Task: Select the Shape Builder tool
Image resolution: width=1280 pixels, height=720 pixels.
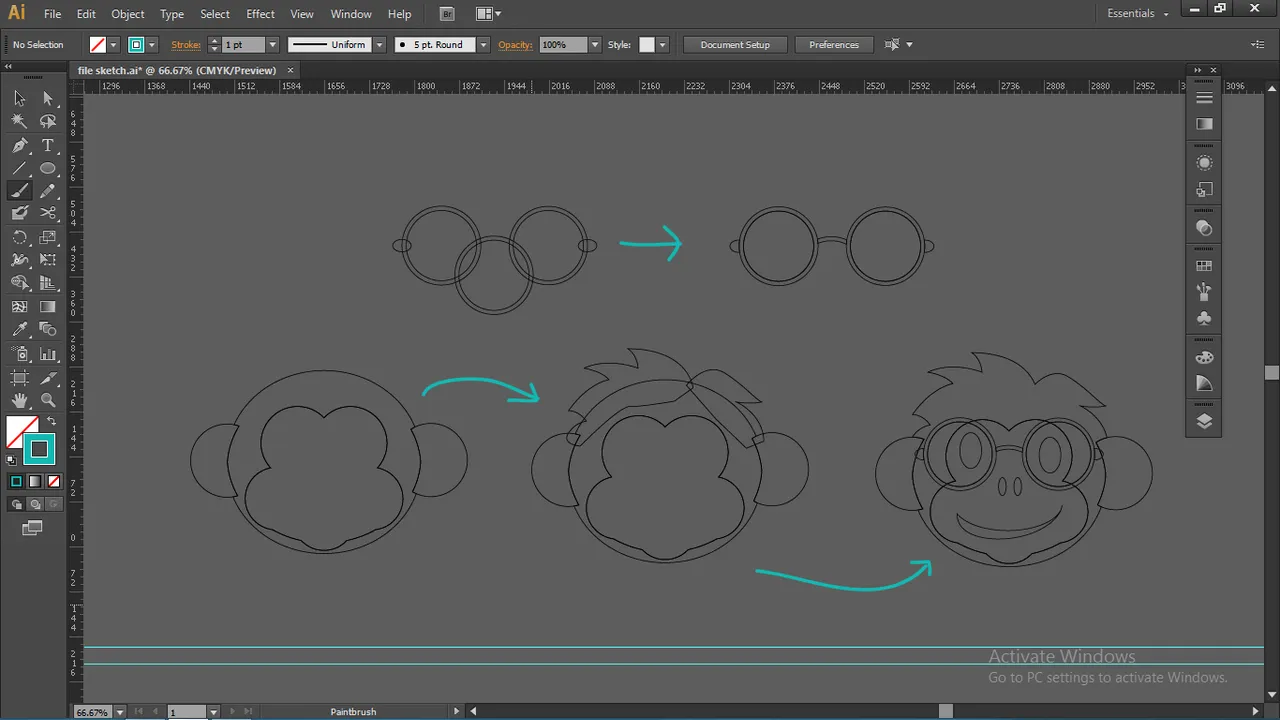Action: click(19, 283)
